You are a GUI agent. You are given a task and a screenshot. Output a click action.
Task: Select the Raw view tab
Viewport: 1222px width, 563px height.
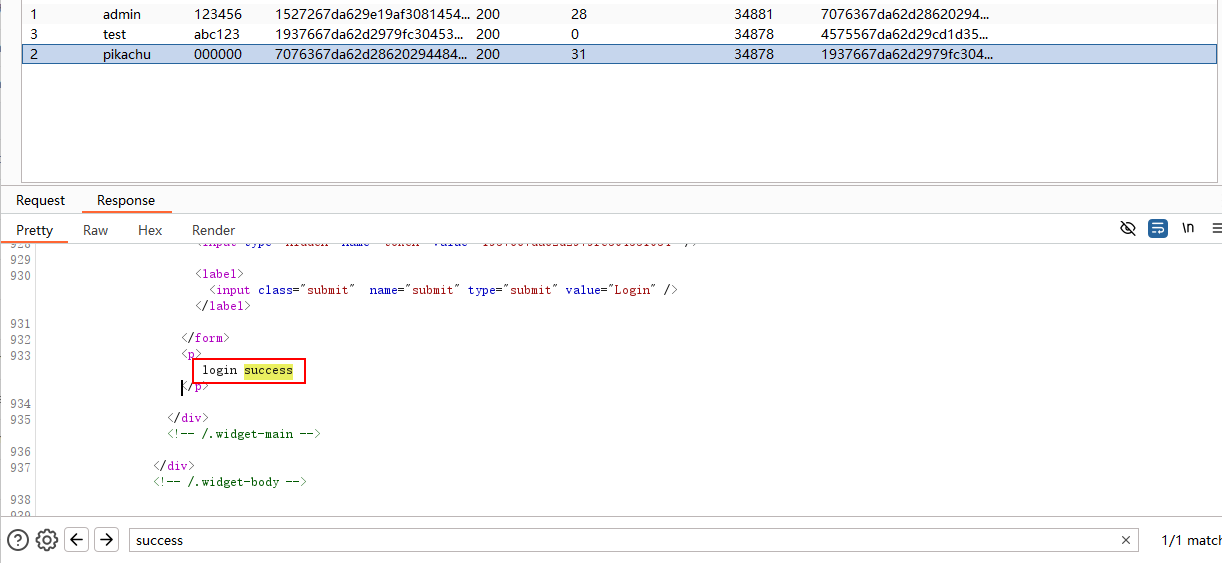tap(96, 230)
